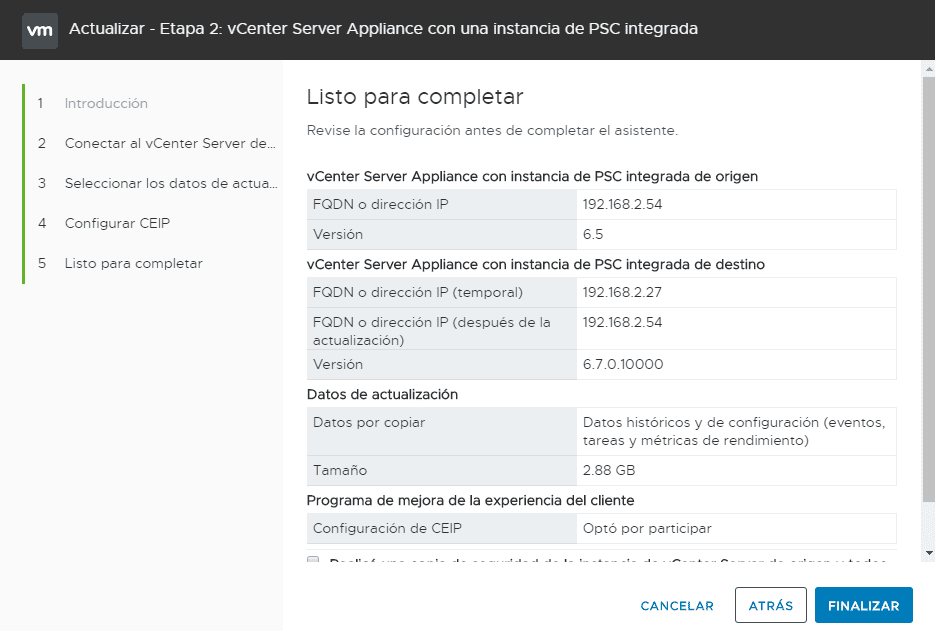Click ATRÁS to go back
The image size is (935, 631).
coord(770,605)
